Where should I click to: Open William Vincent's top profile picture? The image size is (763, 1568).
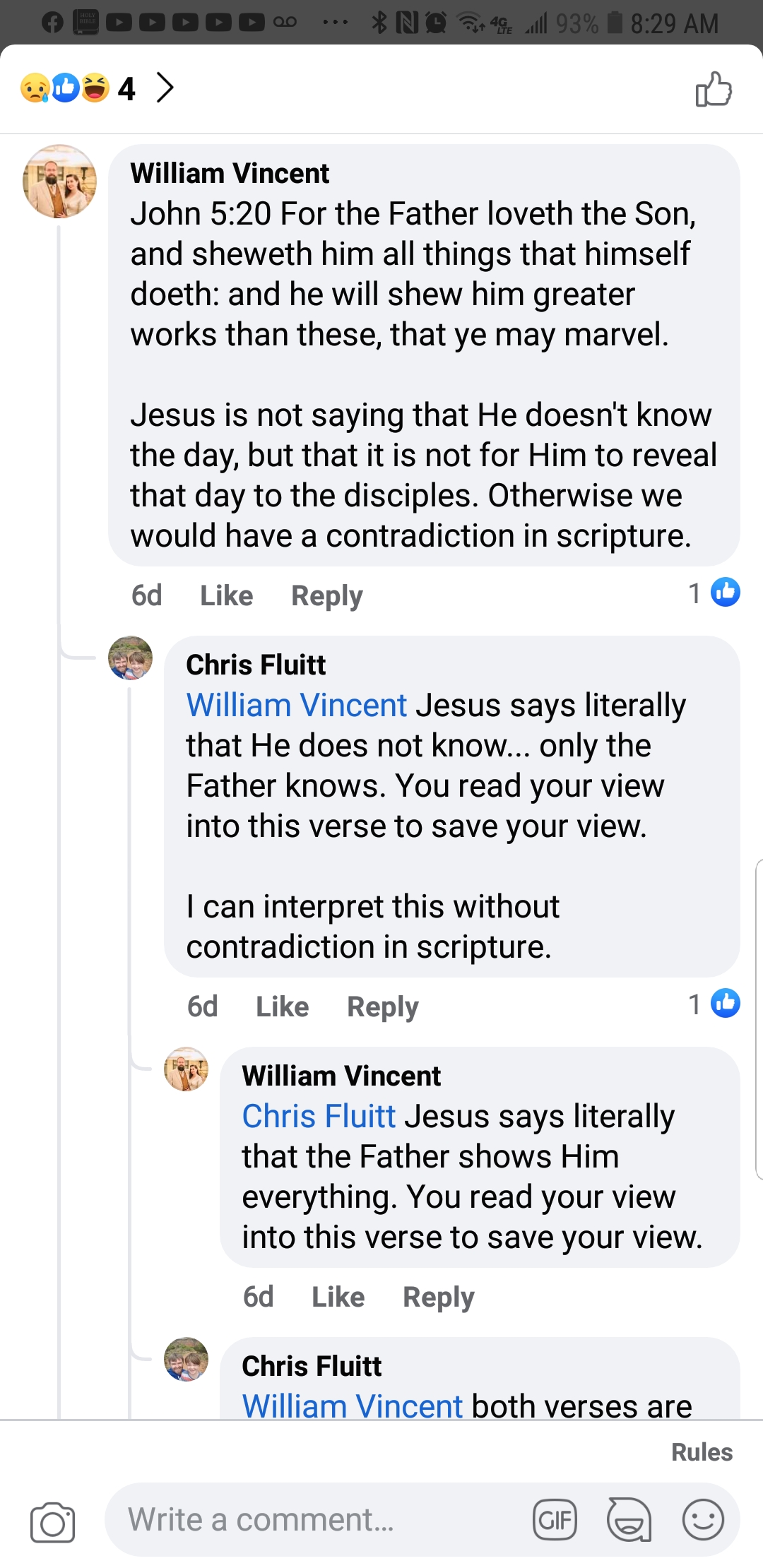(59, 182)
